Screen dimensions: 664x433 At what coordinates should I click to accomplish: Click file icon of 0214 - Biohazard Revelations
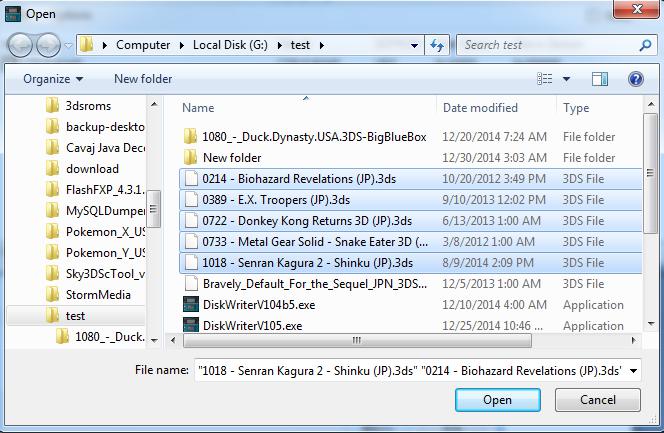click(191, 179)
